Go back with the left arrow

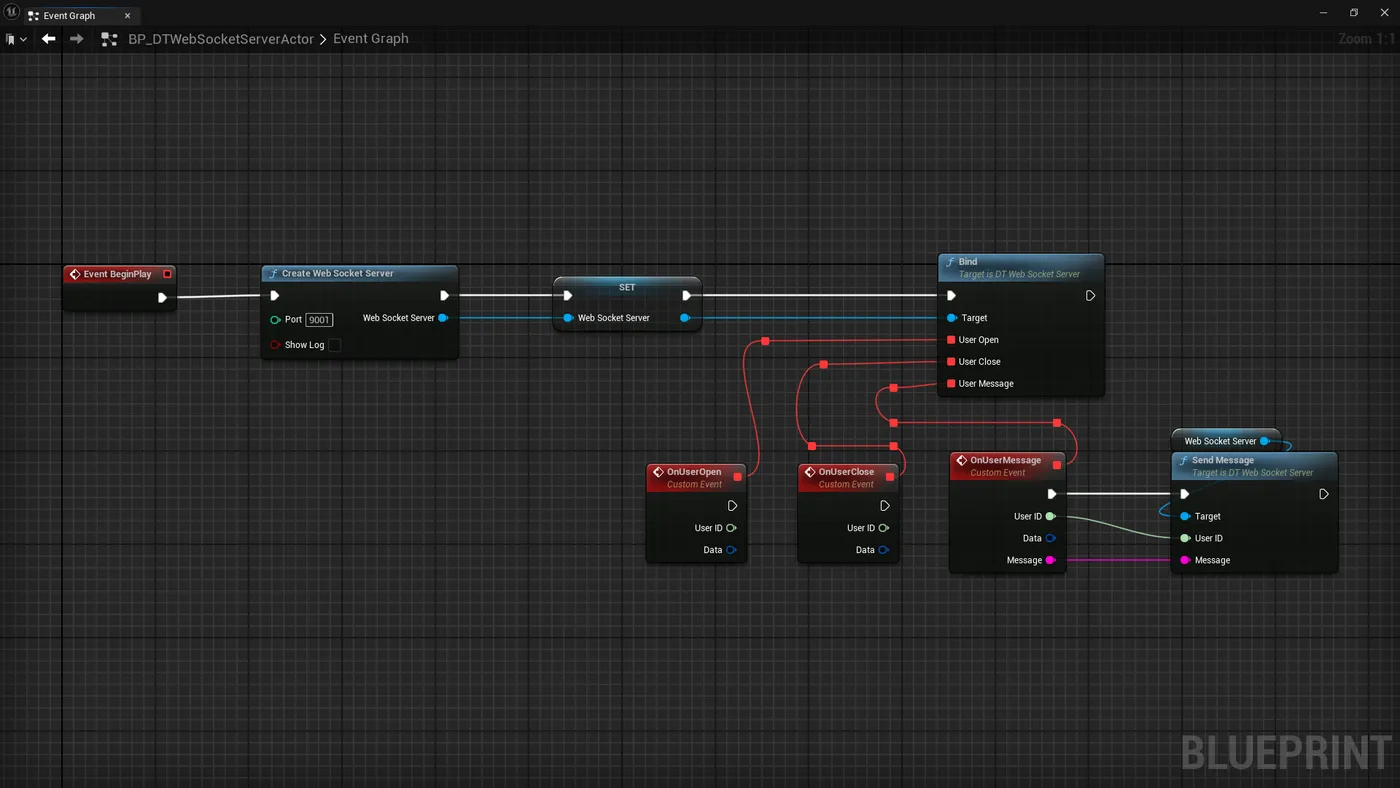[48, 39]
